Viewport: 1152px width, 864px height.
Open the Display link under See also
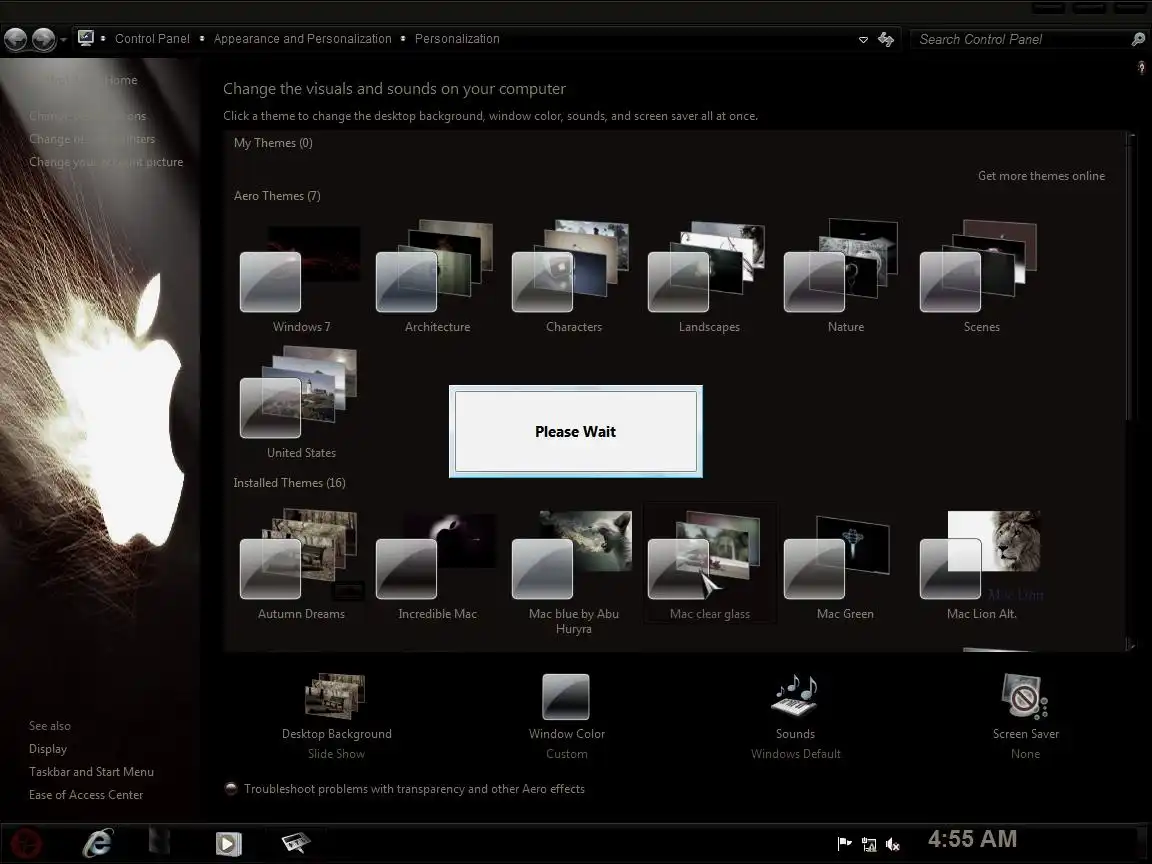click(x=48, y=749)
